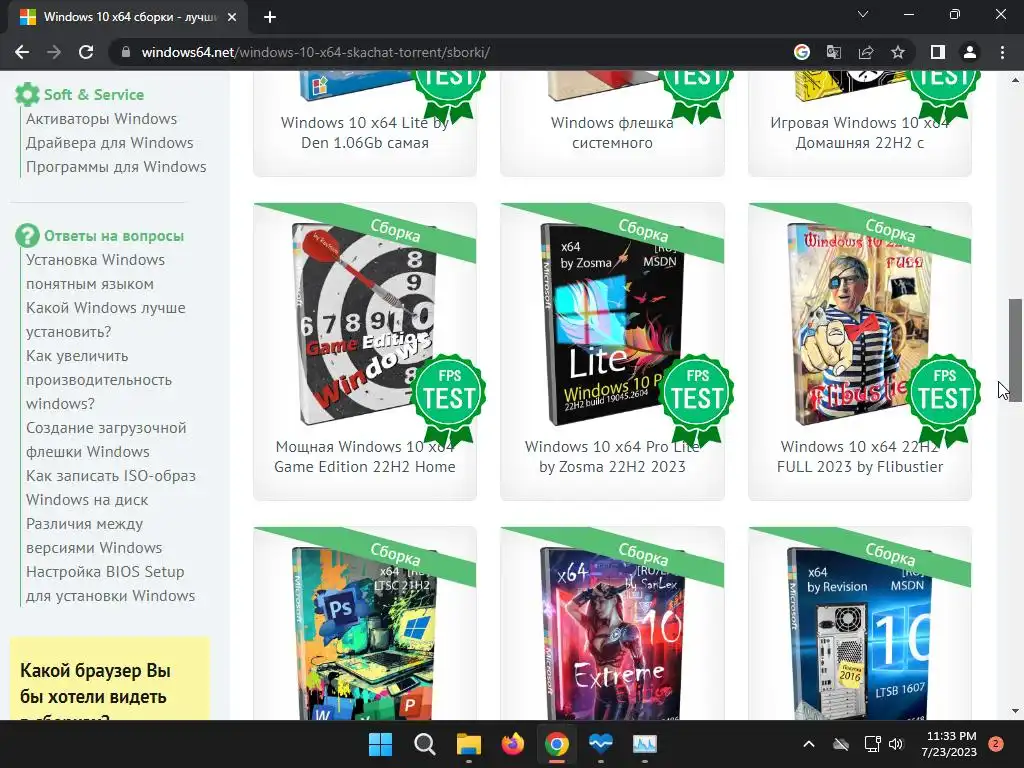Viewport: 1024px width, 768px height.
Task: Open Windows 10 x64 Pro Lite by Zosma title
Action: coord(612,456)
